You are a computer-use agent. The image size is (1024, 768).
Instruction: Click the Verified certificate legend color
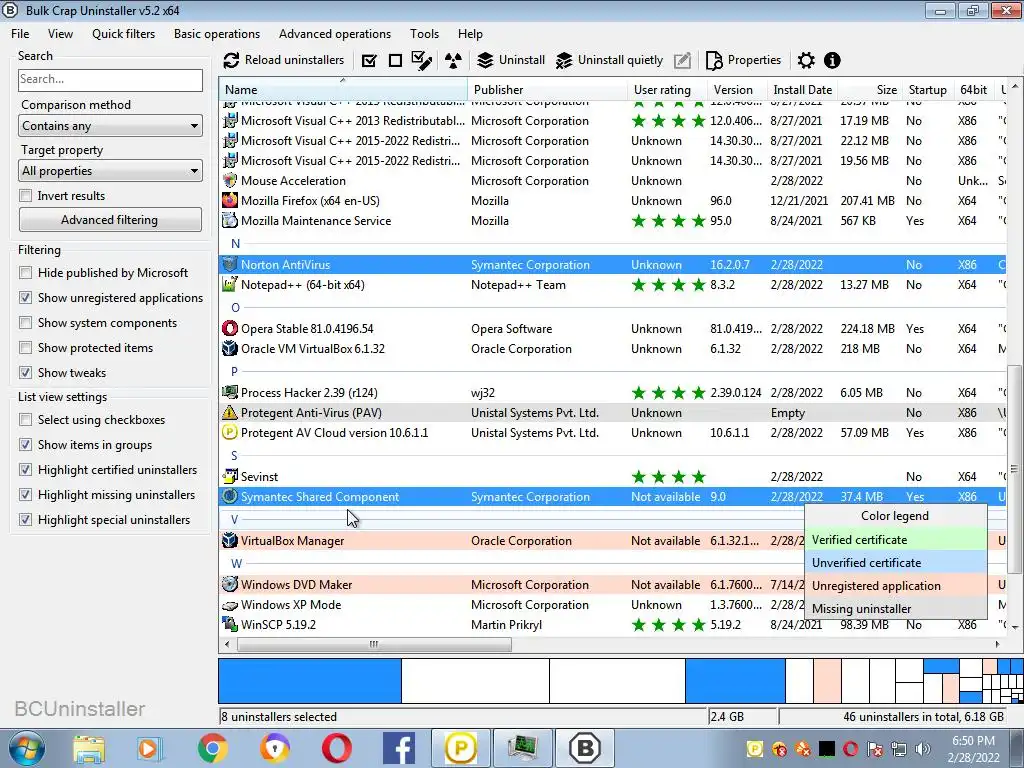(x=895, y=540)
